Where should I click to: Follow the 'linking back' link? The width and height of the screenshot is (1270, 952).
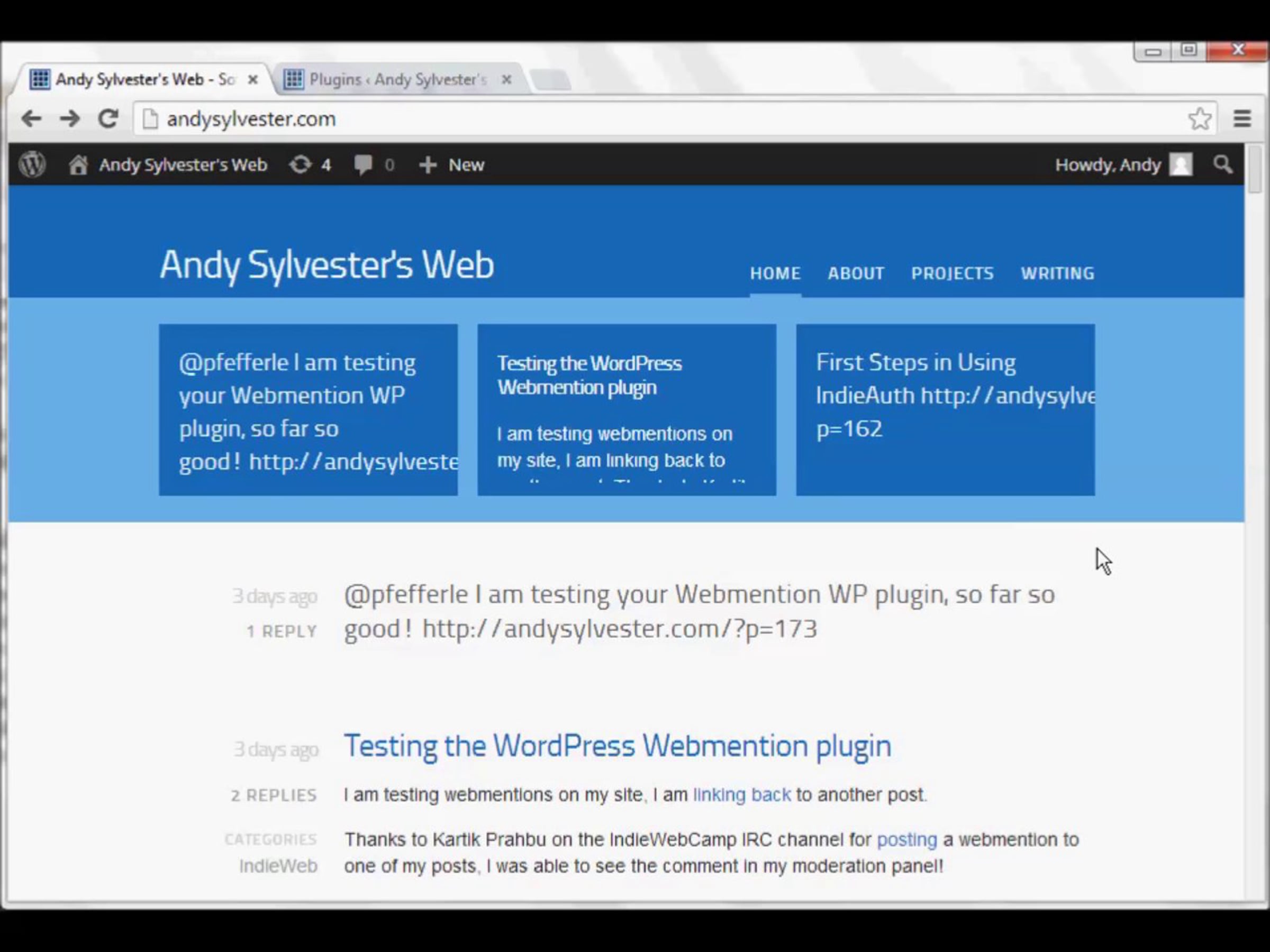pyautogui.click(x=742, y=795)
